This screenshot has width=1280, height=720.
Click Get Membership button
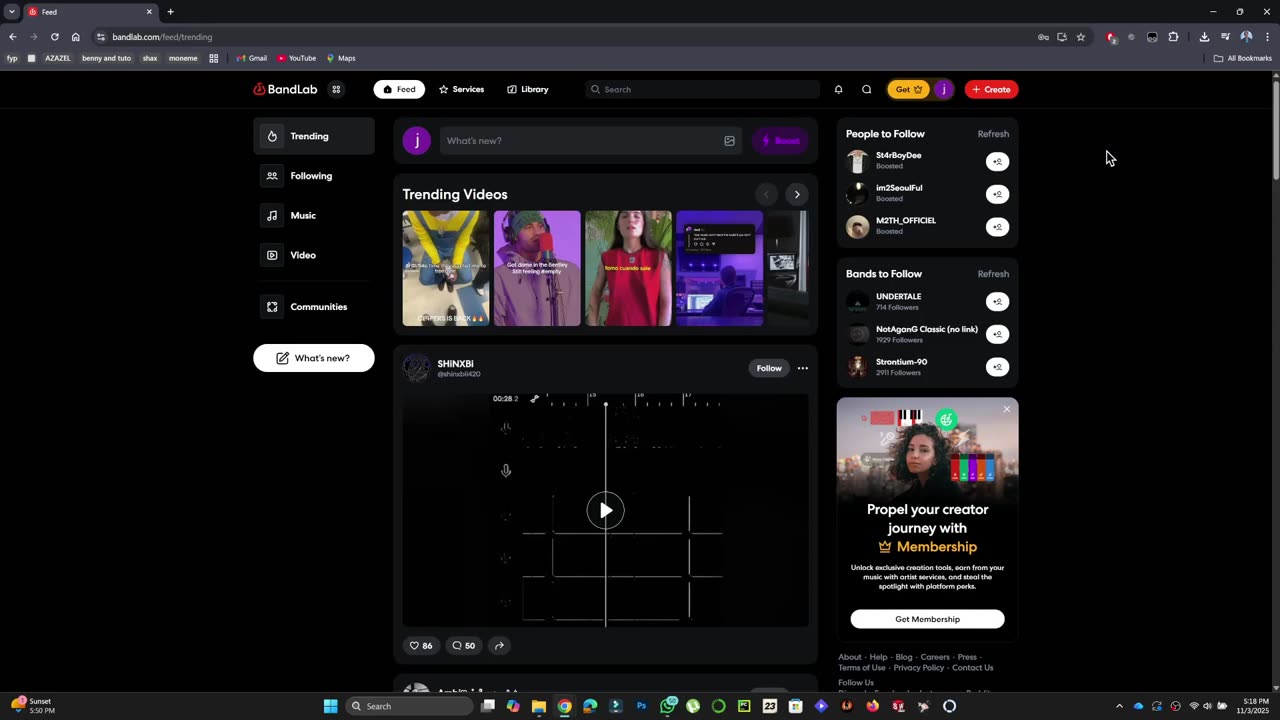click(x=927, y=619)
